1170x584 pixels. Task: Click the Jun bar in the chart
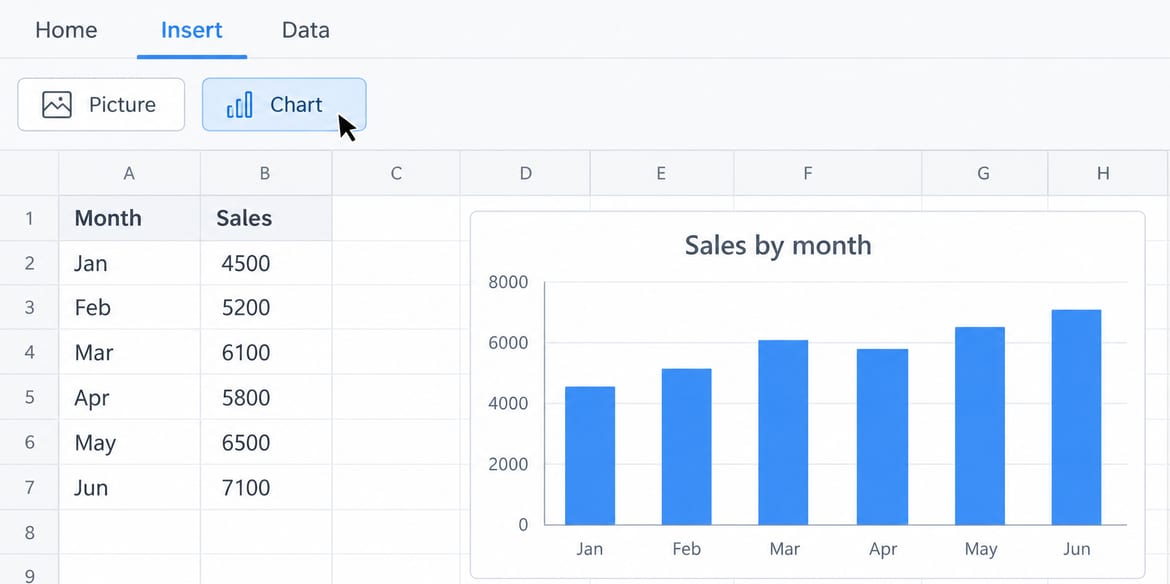[1076, 418]
